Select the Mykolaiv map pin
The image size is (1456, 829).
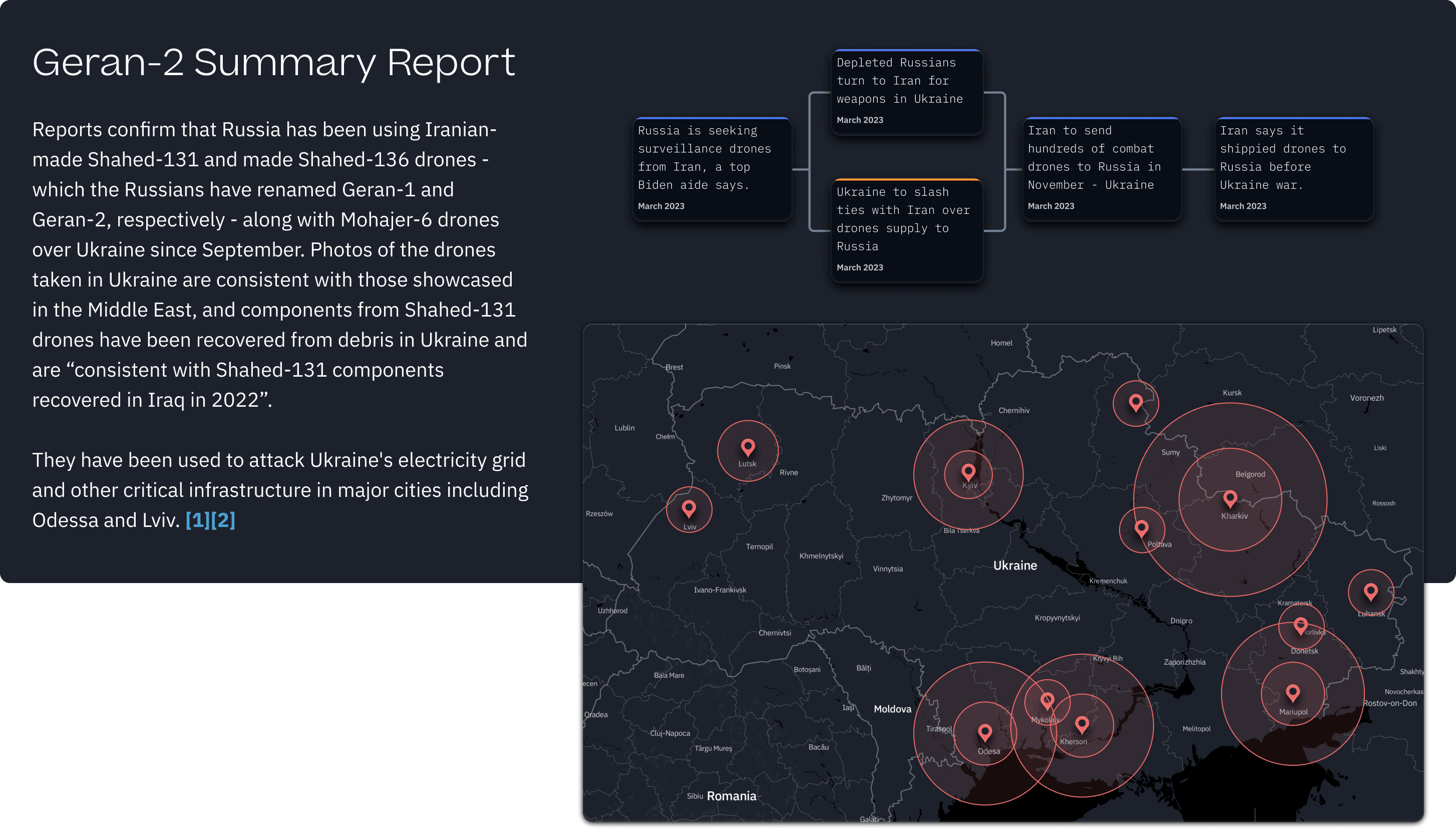coord(1047,699)
